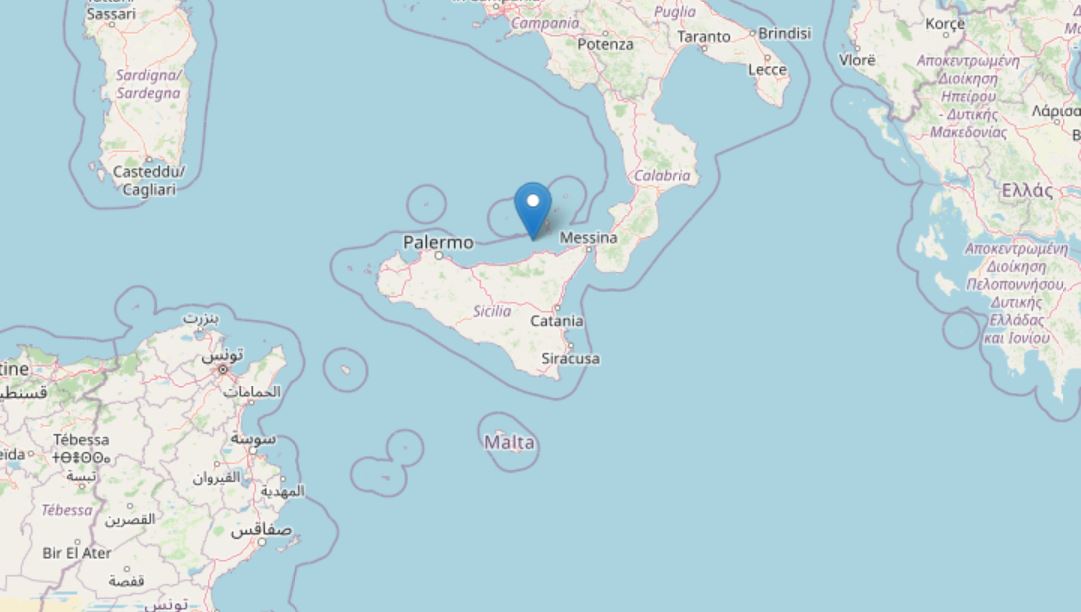Click the blue location pin marker
1081x612 pixels.
(533, 210)
